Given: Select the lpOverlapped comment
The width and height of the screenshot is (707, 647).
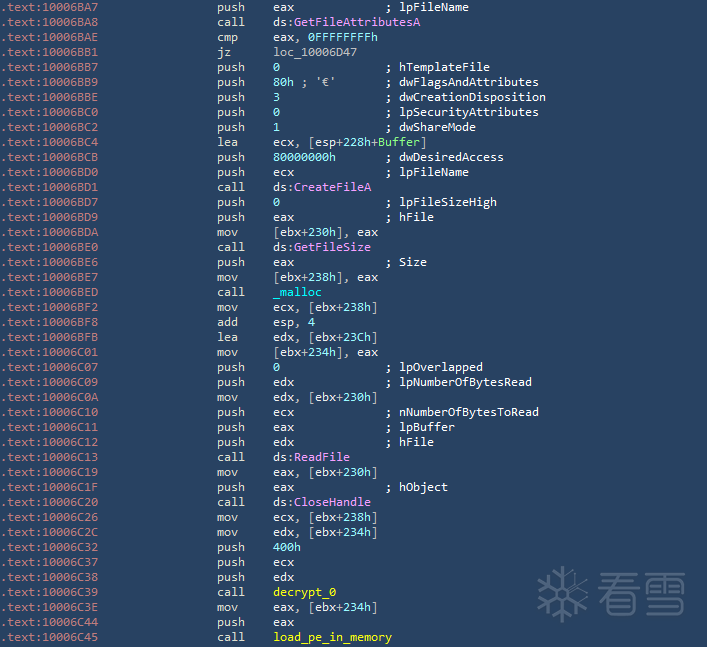Looking at the screenshot, I should tap(441, 367).
